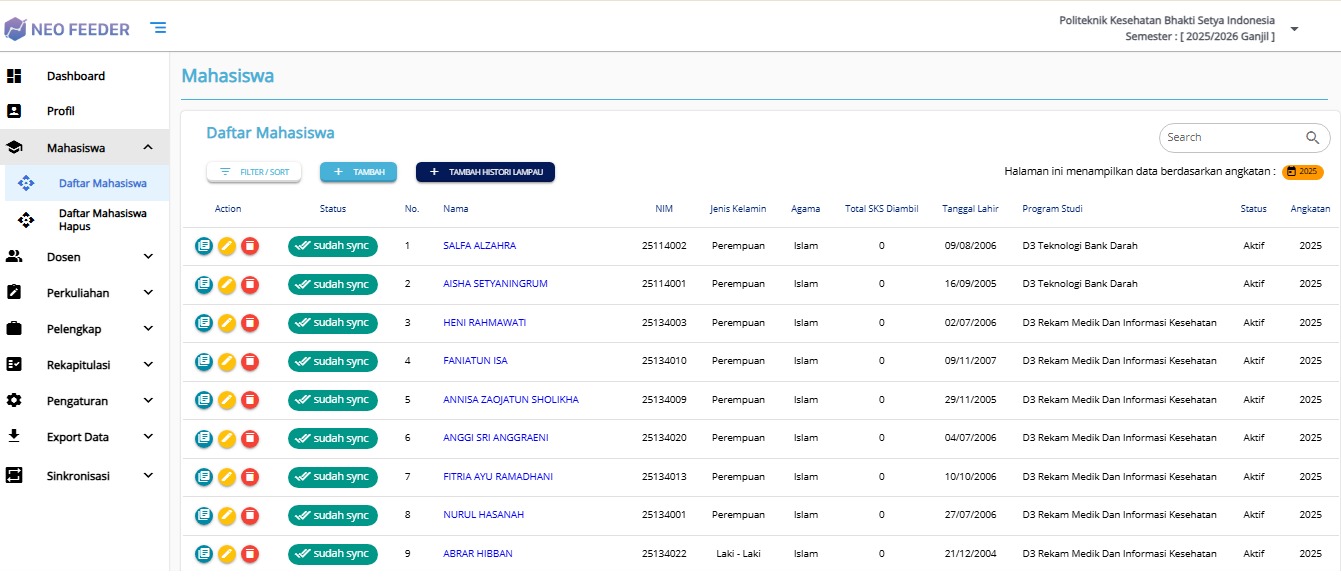The height and width of the screenshot is (580, 1341).
Task: Expand the Dosen sidebar menu
Action: pyautogui.click(x=148, y=257)
